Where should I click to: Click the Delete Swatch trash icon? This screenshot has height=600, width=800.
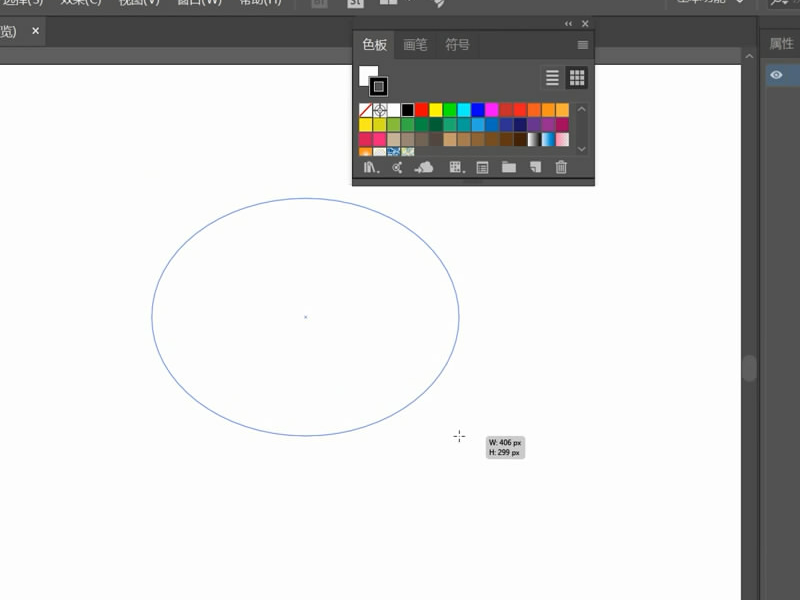pos(561,167)
